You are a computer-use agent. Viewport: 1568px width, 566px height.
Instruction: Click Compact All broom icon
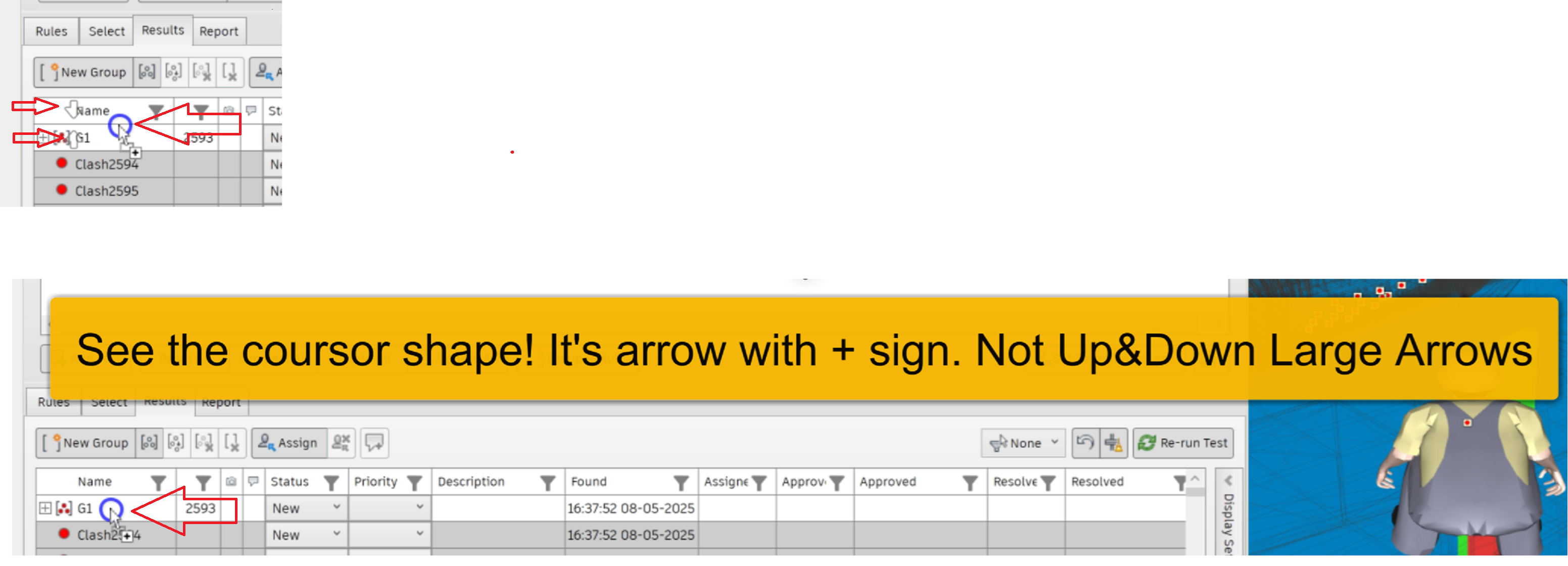coord(1113,443)
